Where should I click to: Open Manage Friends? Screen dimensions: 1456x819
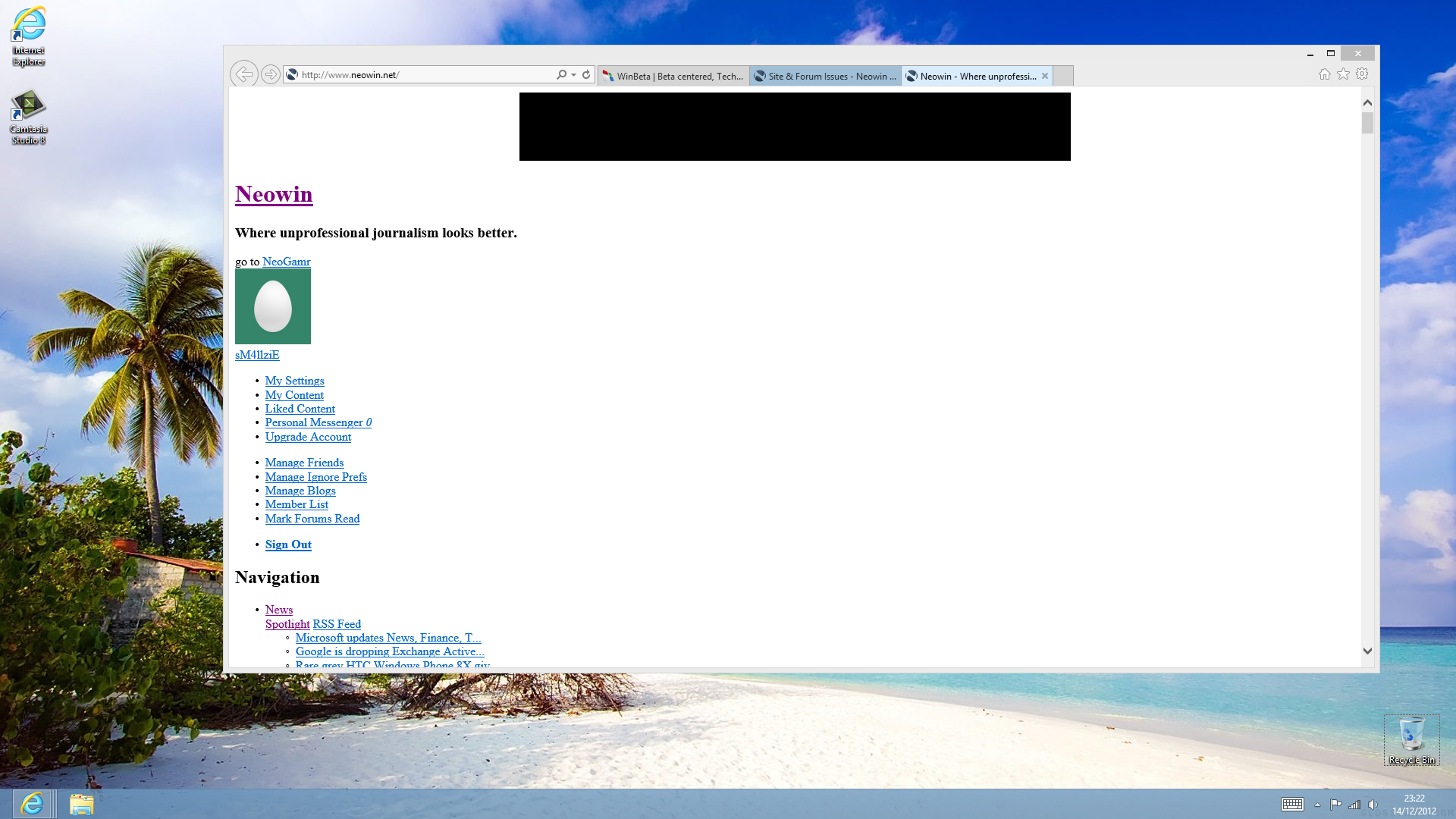(304, 463)
